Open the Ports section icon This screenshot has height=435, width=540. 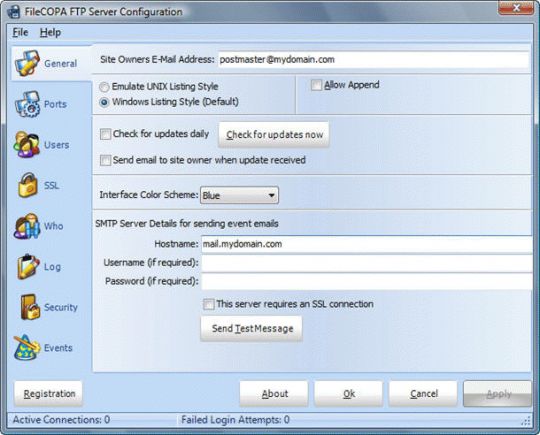(27, 104)
